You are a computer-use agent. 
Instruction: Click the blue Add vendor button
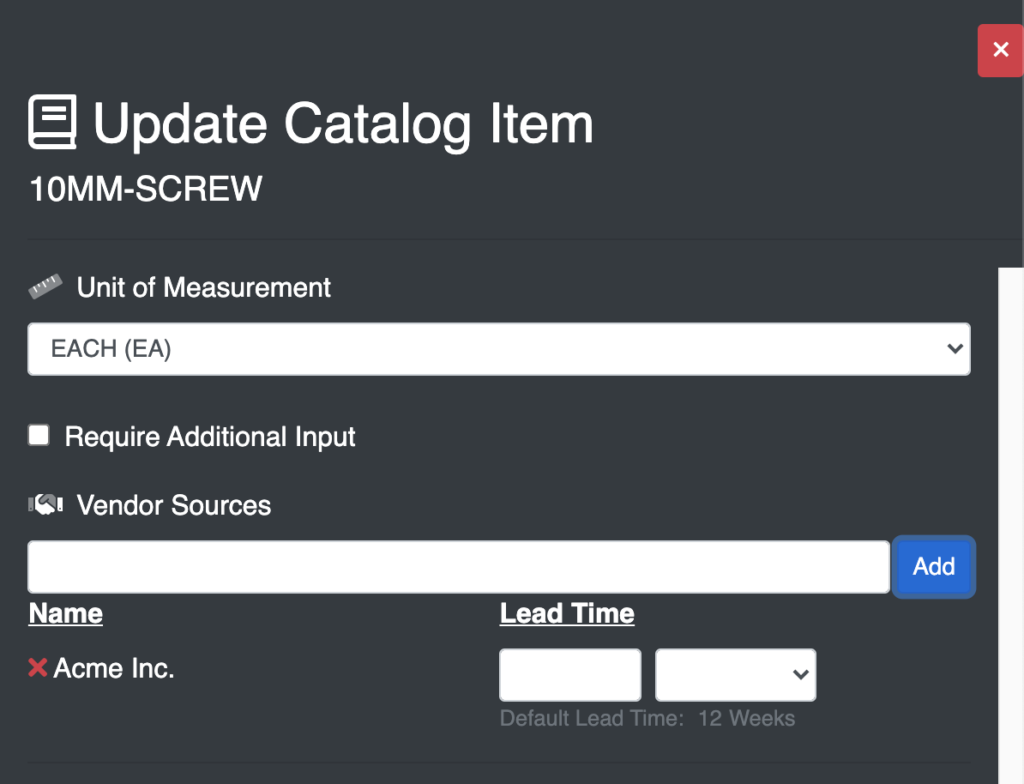point(934,566)
